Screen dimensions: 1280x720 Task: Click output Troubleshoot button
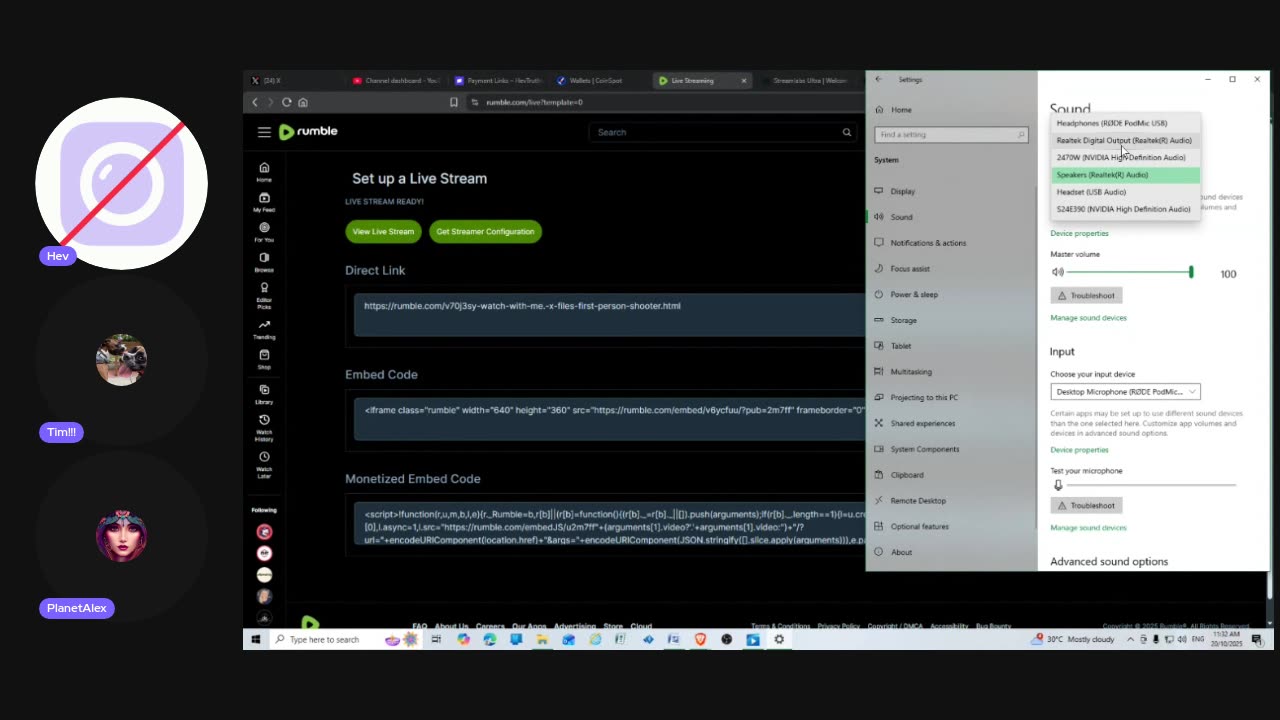pos(1086,296)
